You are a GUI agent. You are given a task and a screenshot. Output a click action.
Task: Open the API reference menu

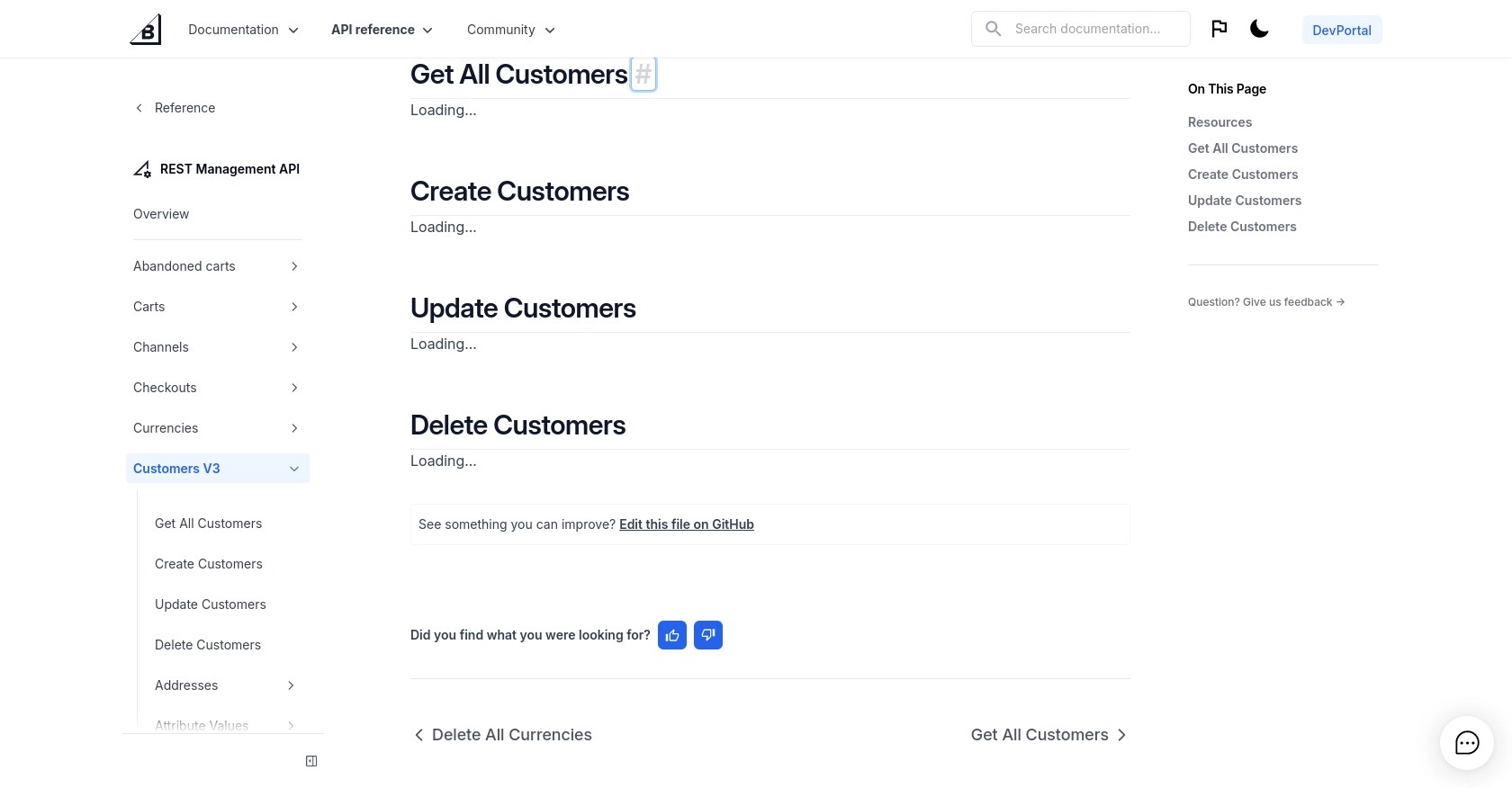[382, 30]
